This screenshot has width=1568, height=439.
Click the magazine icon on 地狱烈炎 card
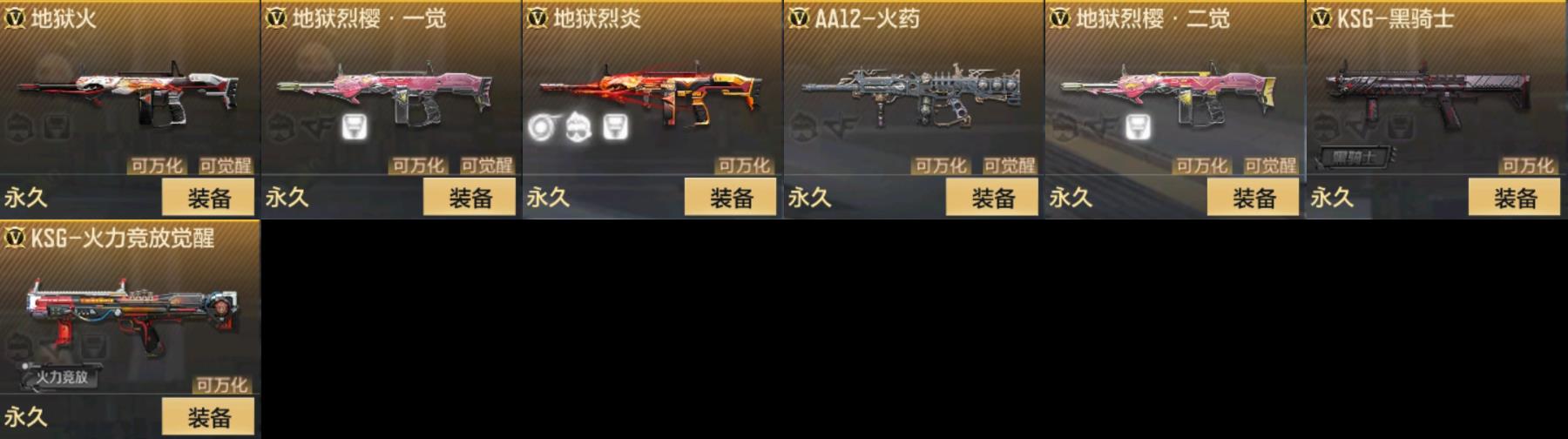tap(616, 127)
